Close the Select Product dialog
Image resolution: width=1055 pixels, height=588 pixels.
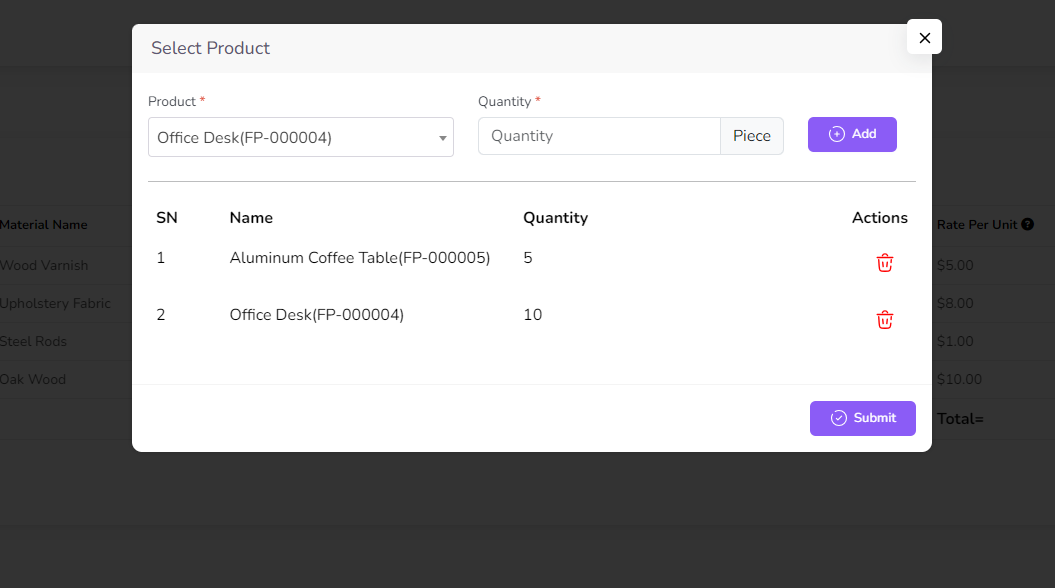[x=924, y=37]
